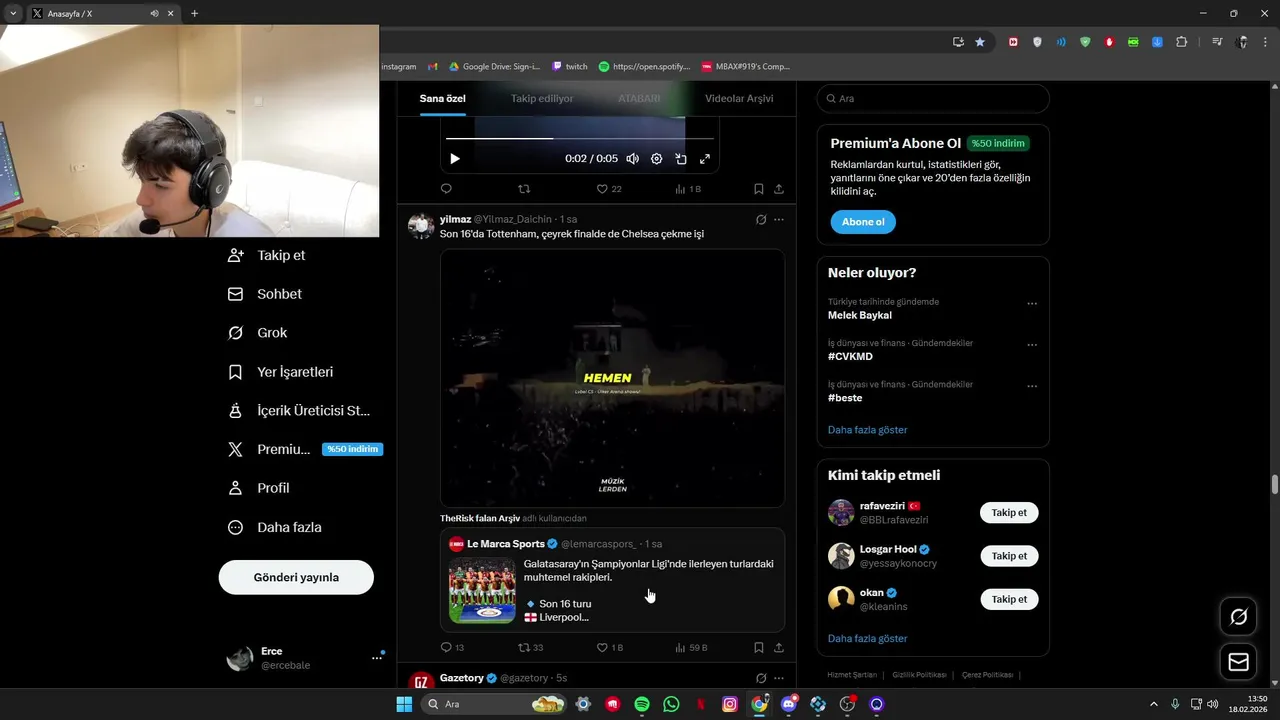Viewport: 1280px width, 720px height.
Task: Open WhatsApp from the taskbar
Action: [x=671, y=704]
